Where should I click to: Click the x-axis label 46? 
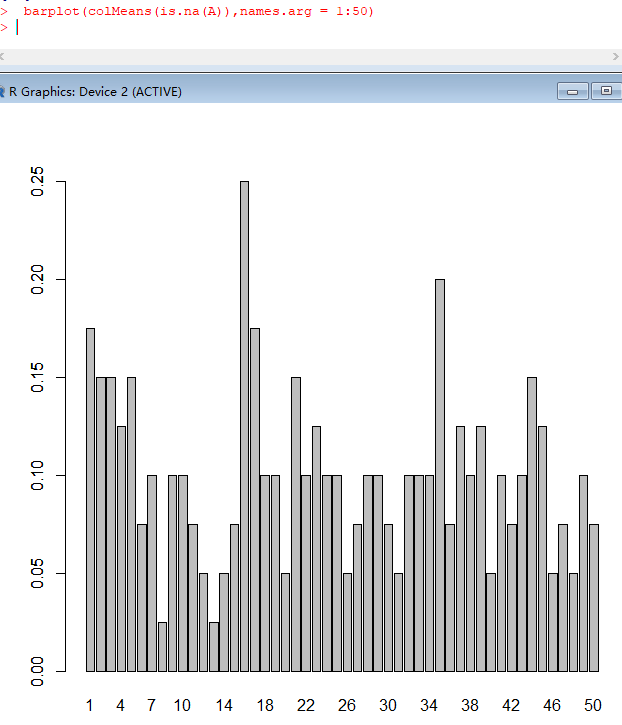point(552,706)
